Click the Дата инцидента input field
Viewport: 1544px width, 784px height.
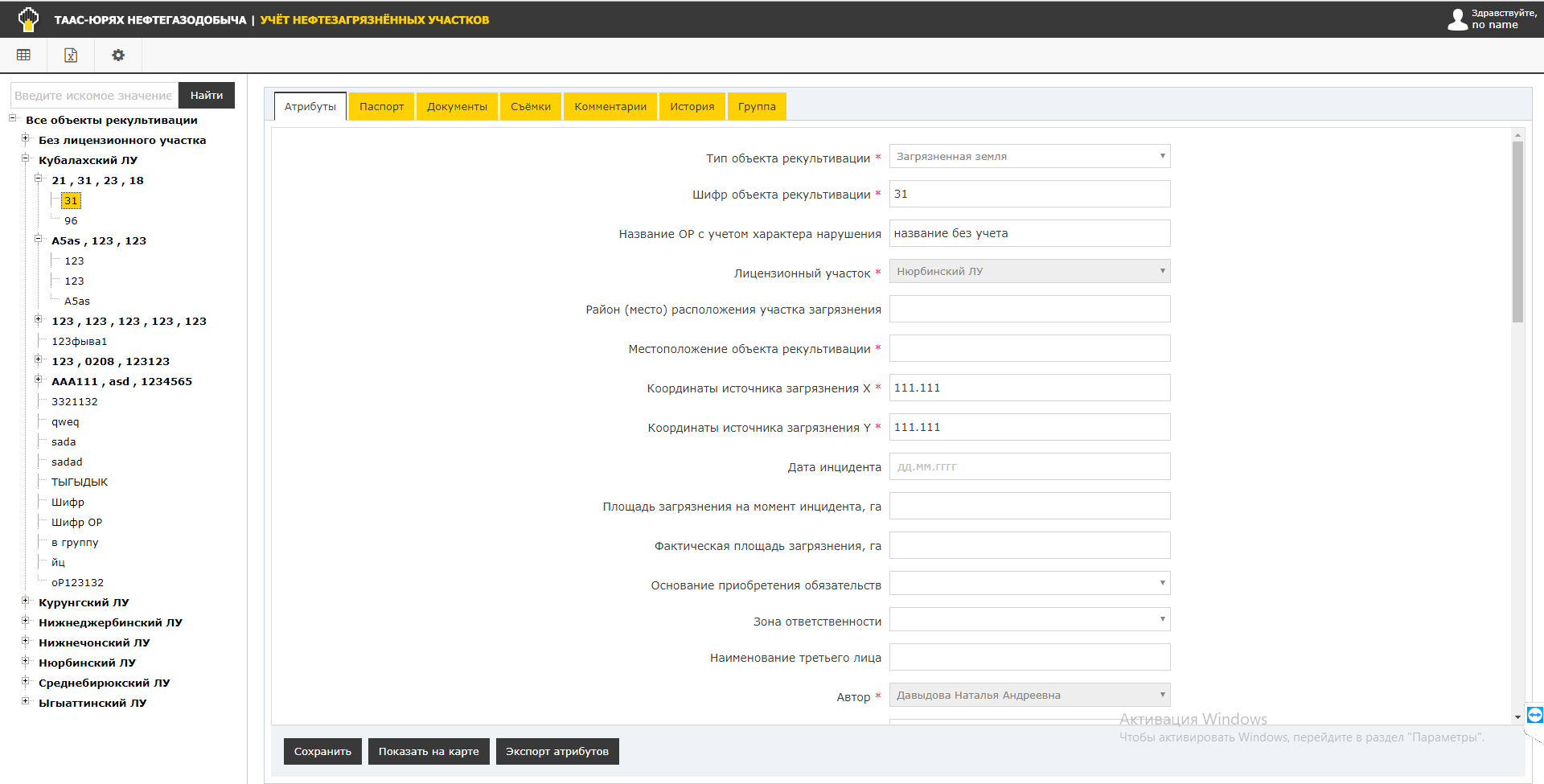click(1029, 466)
